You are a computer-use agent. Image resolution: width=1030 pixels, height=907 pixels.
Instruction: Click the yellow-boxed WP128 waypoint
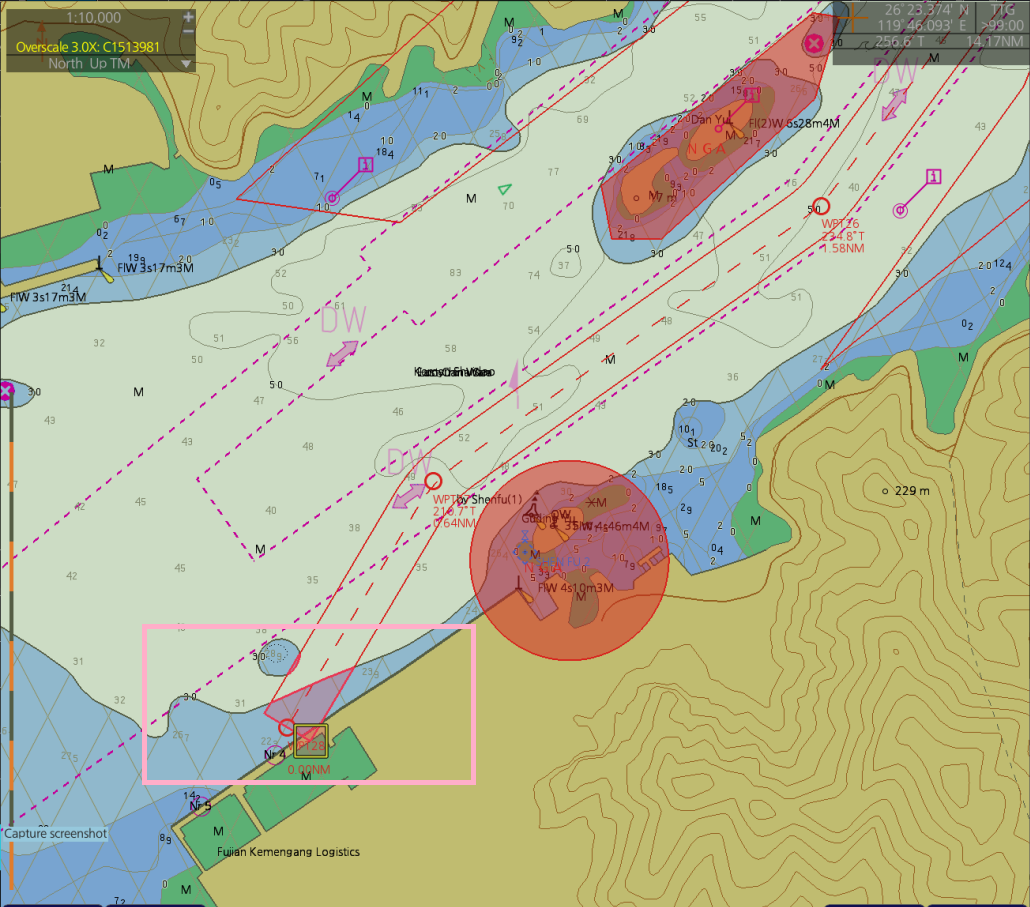pyautogui.click(x=310, y=740)
